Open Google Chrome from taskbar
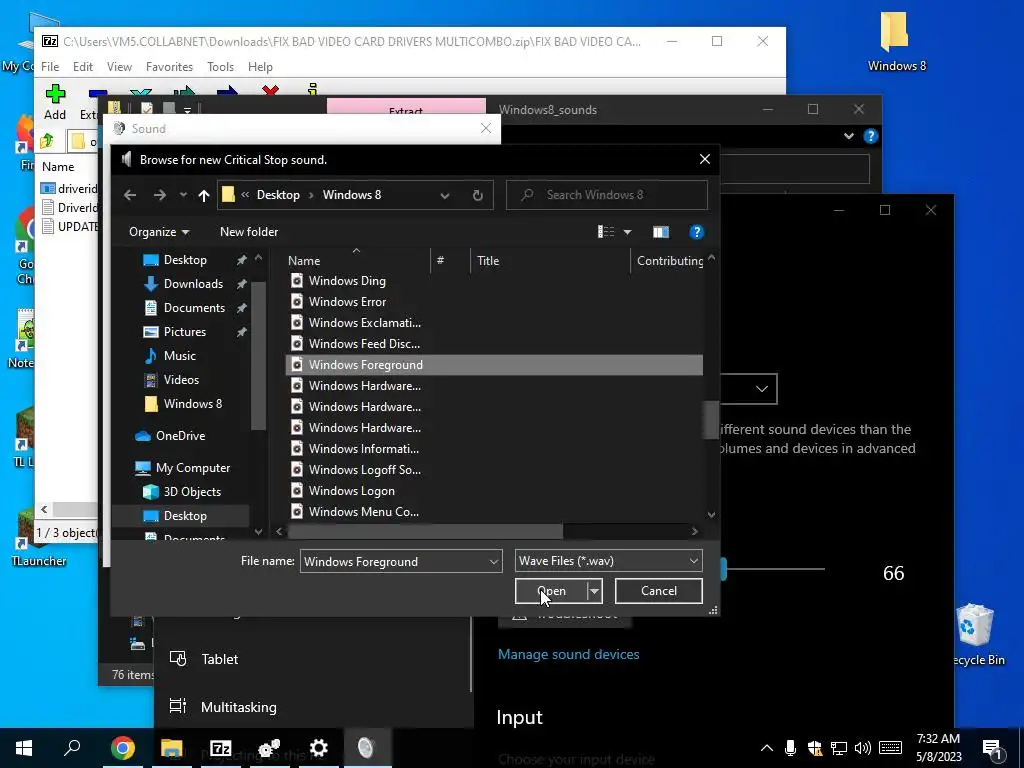Viewport: 1024px width, 768px height. point(122,748)
